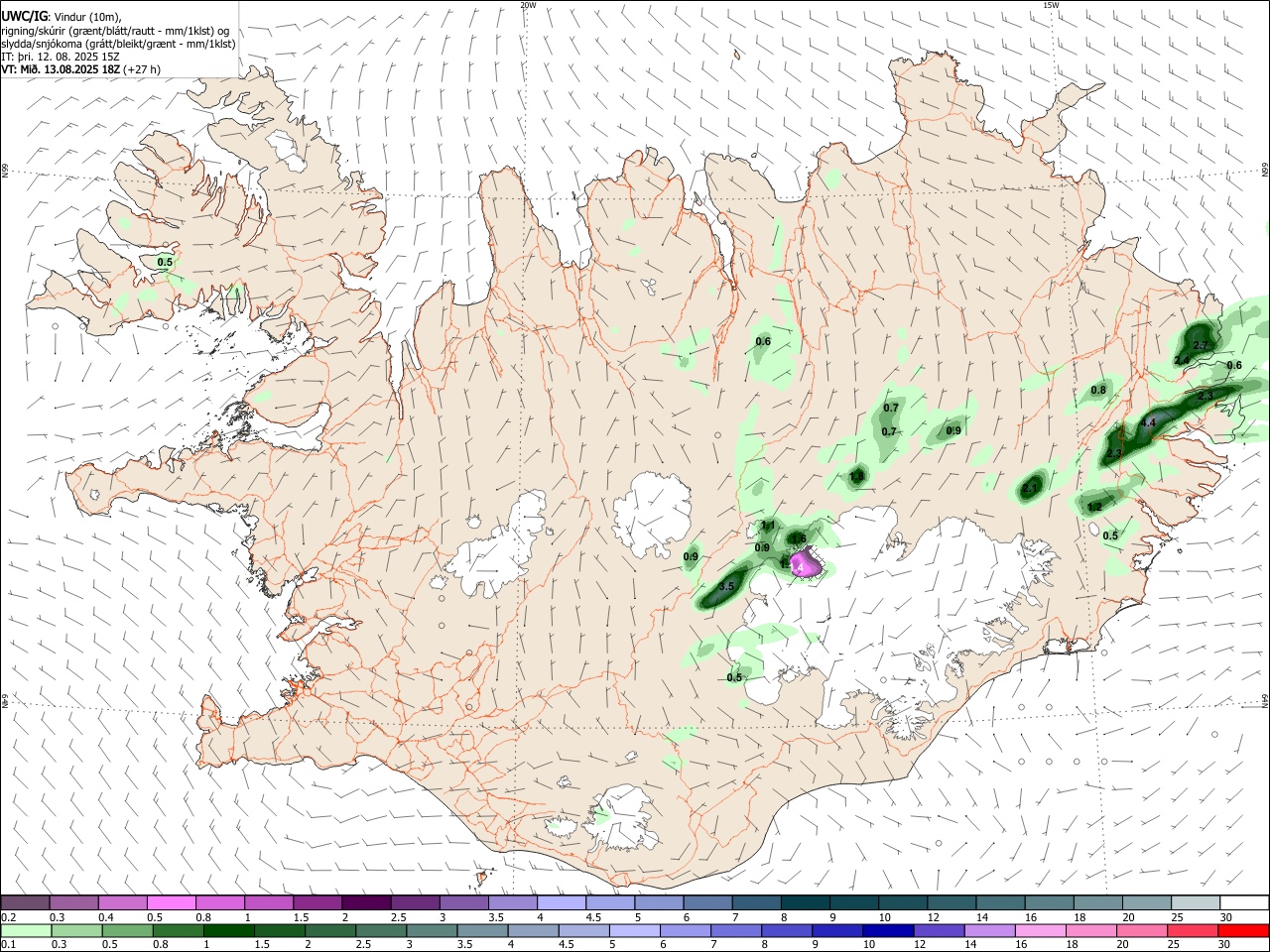Screen dimensions: 1270x952
Task: Click the 'IT: þri. 12. 08. 2025 15Z' line
Action: click(61, 57)
